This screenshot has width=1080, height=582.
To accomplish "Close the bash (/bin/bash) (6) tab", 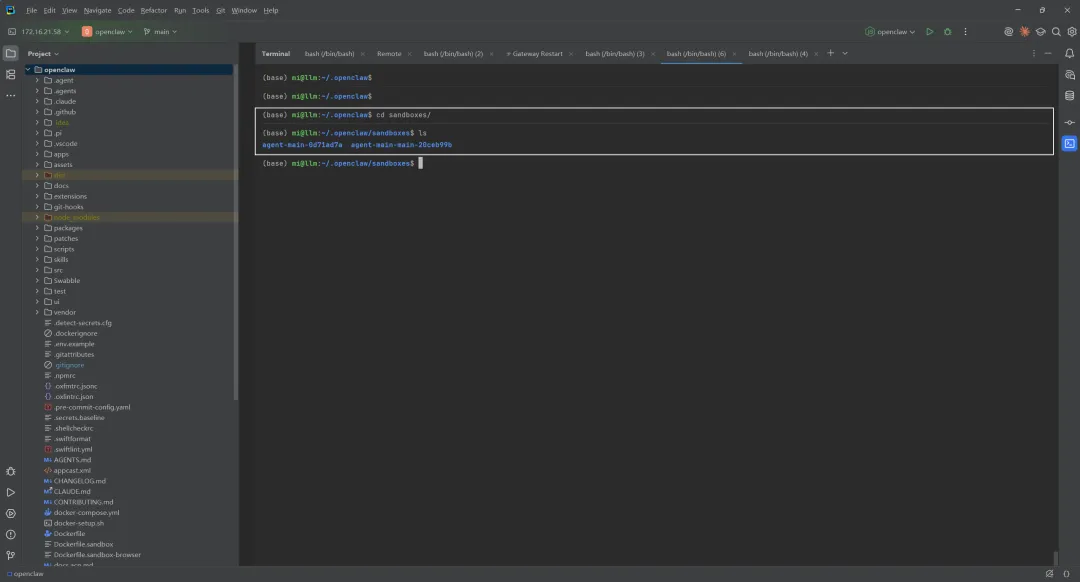I will [734, 54].
